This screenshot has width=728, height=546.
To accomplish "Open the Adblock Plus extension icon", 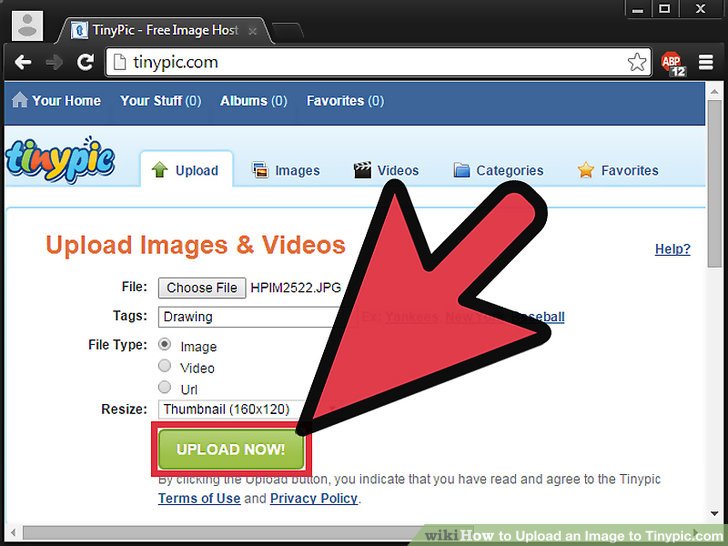I will pyautogui.click(x=673, y=63).
